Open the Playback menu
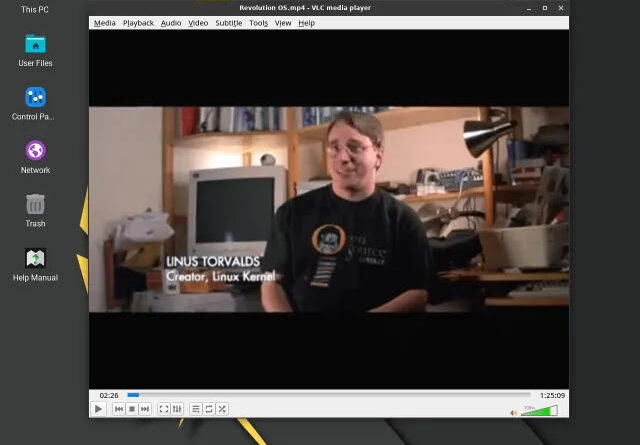Image resolution: width=640 pixels, height=445 pixels. click(x=138, y=23)
